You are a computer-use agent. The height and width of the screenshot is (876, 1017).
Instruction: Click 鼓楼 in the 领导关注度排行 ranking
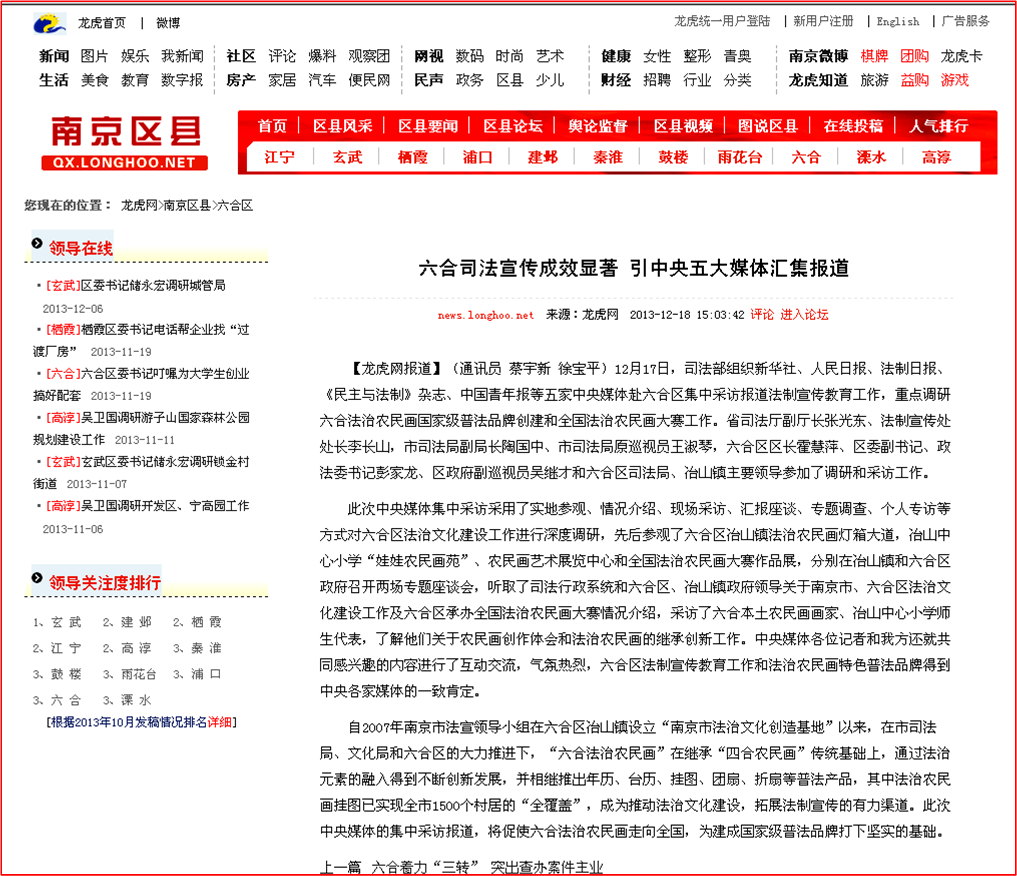[x=66, y=674]
